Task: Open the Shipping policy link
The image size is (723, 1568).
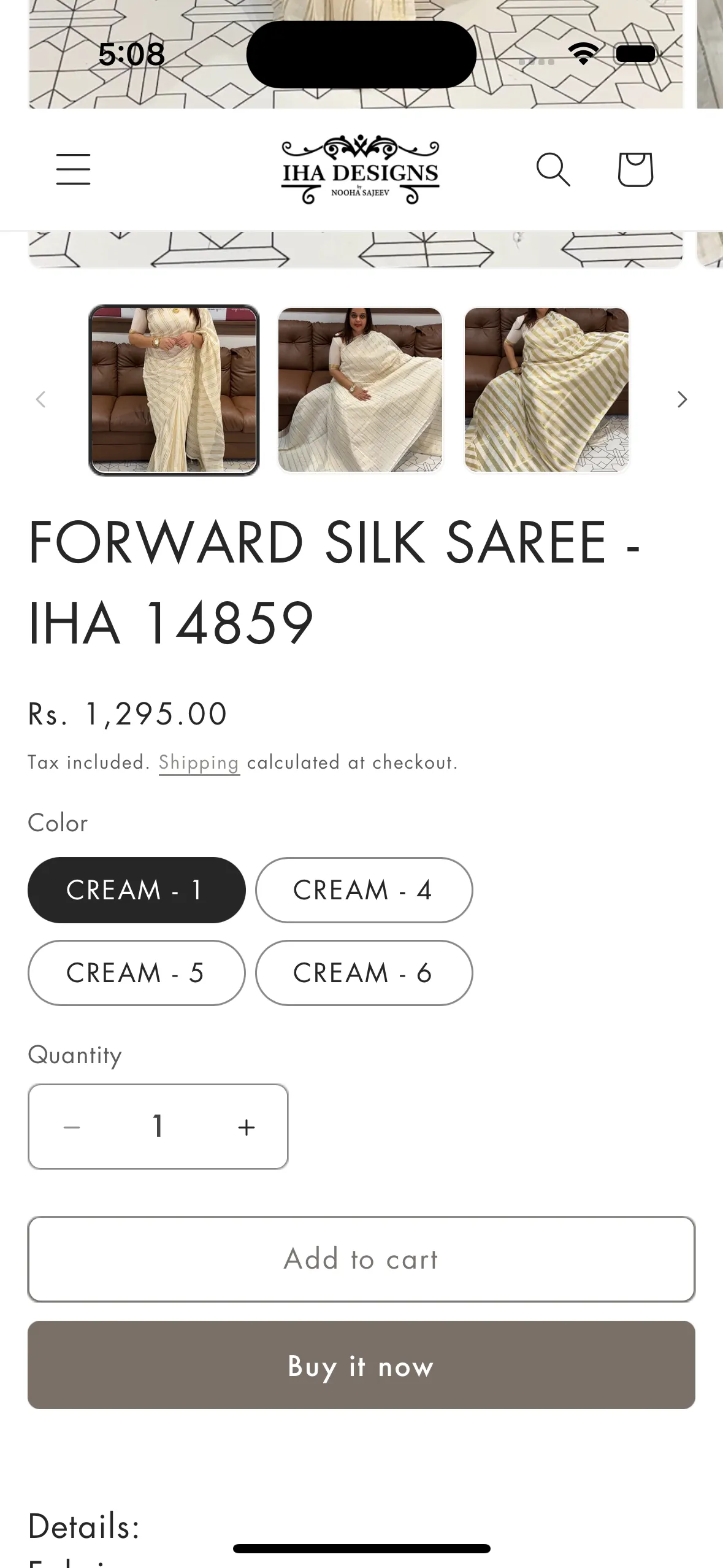Action: click(x=199, y=763)
